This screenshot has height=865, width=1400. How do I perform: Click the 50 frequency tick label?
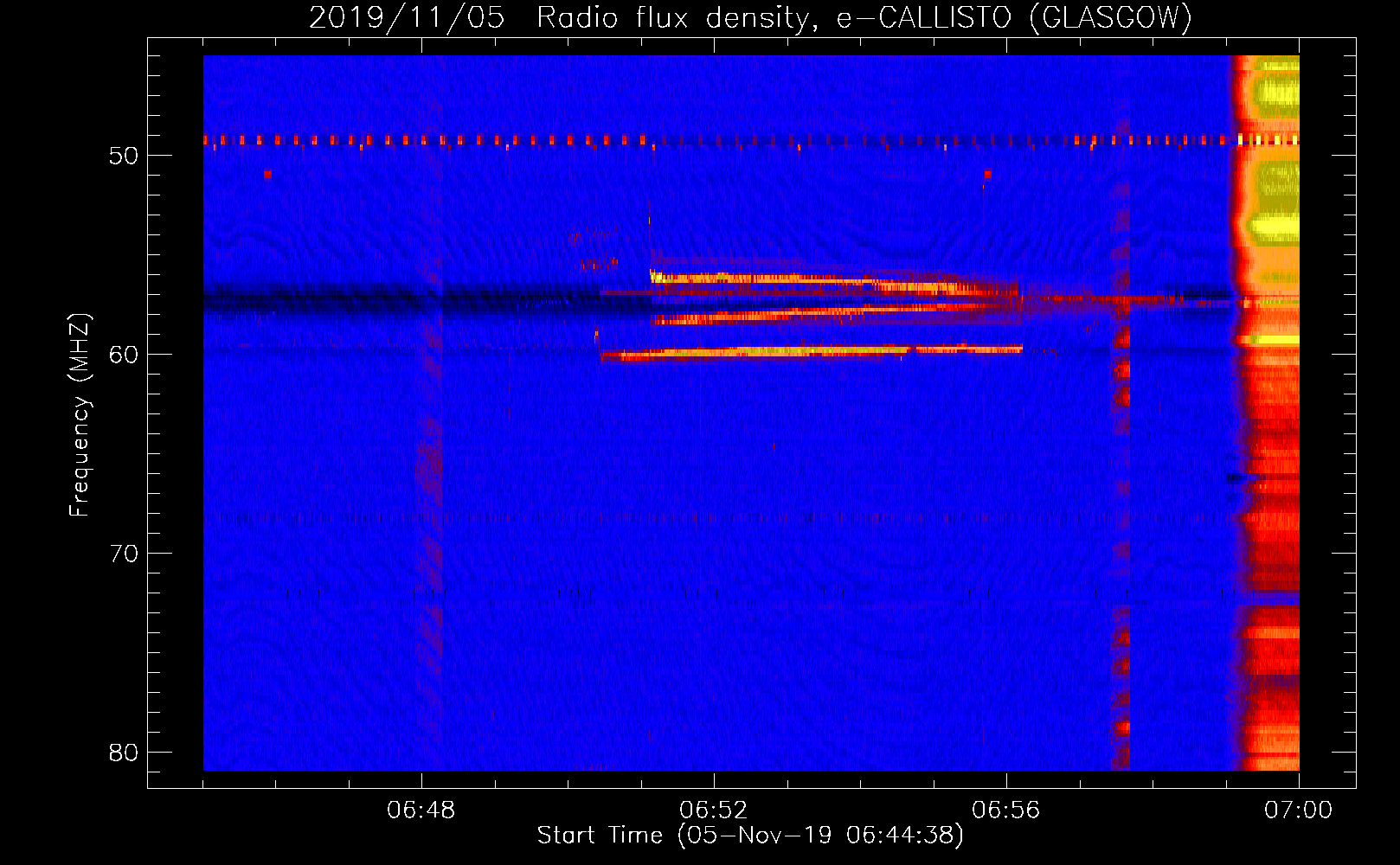(124, 156)
